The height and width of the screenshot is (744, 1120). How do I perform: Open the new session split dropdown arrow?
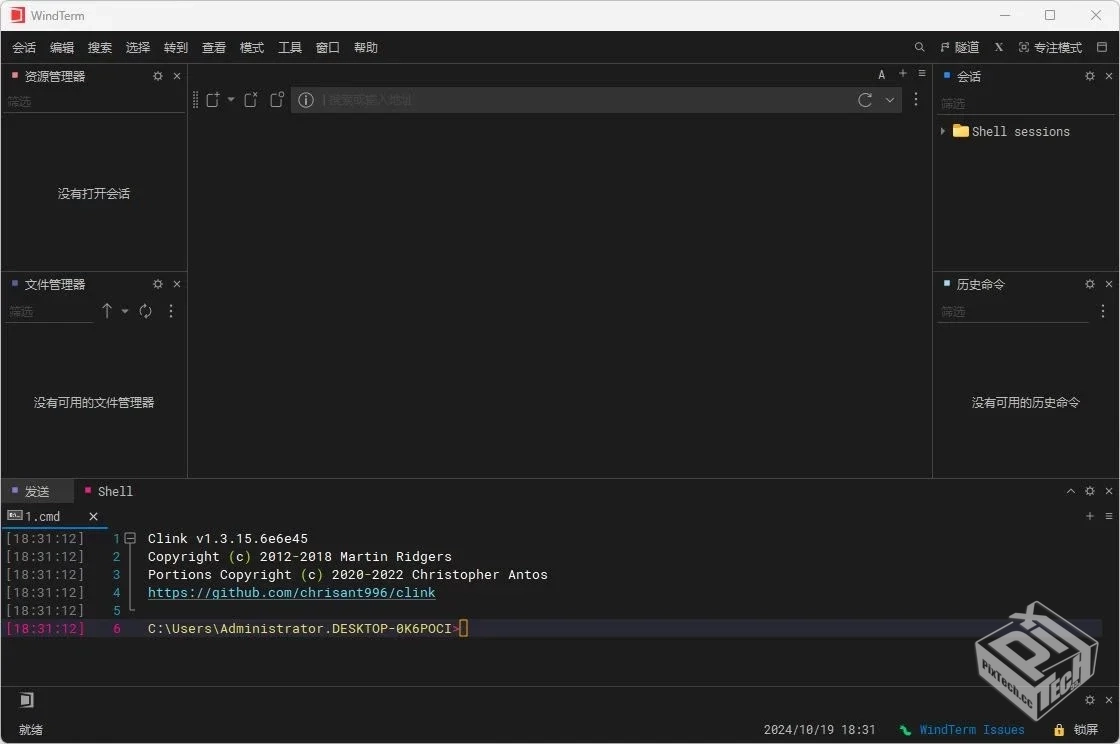coord(230,100)
